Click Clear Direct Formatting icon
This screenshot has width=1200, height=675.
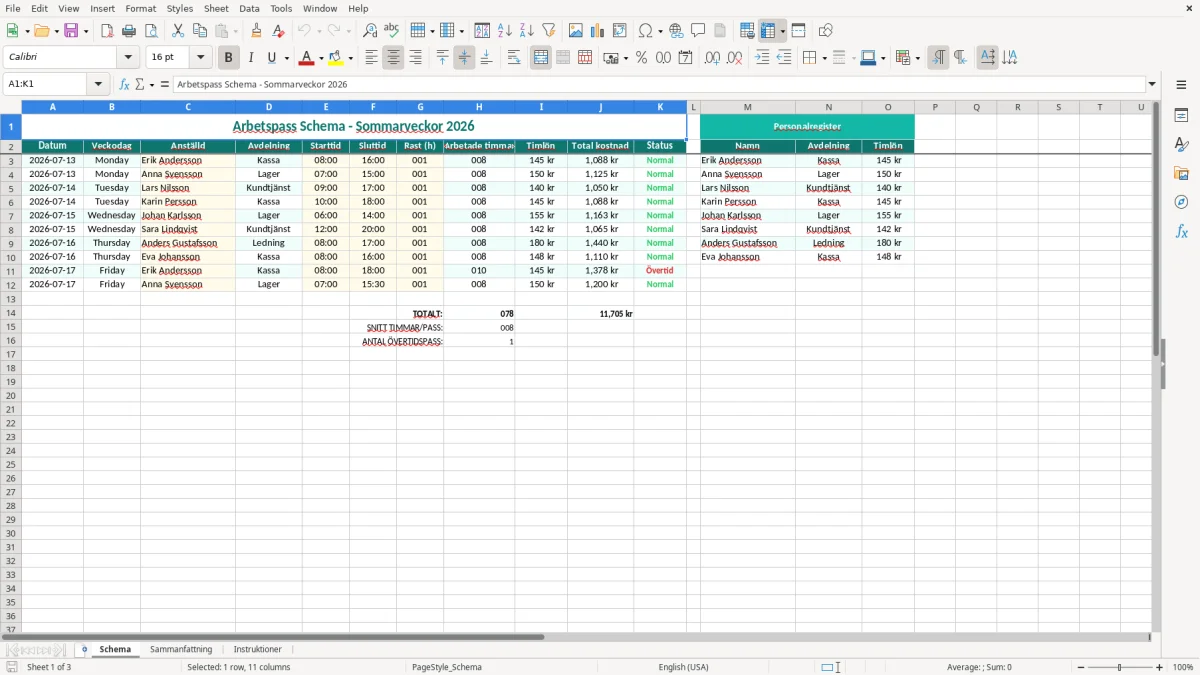pos(279,31)
